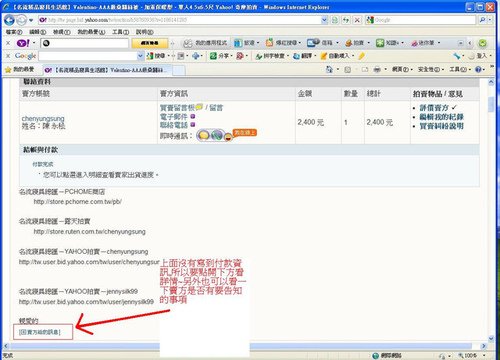Screen dimensions: 500x360
Task: Click the home icon in command bar
Action: (x=329, y=69)
